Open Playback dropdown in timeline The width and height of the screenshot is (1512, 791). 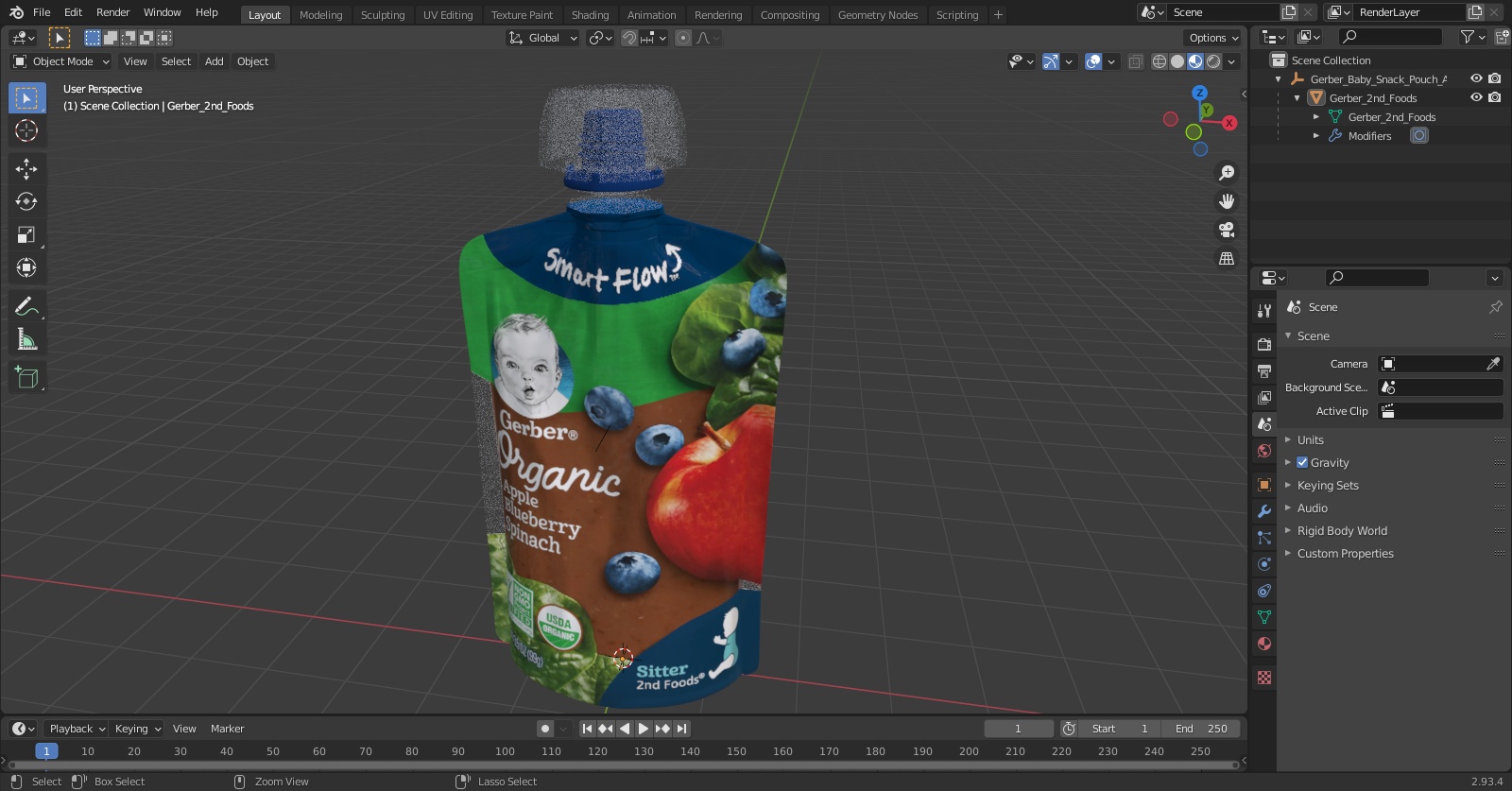tap(77, 729)
